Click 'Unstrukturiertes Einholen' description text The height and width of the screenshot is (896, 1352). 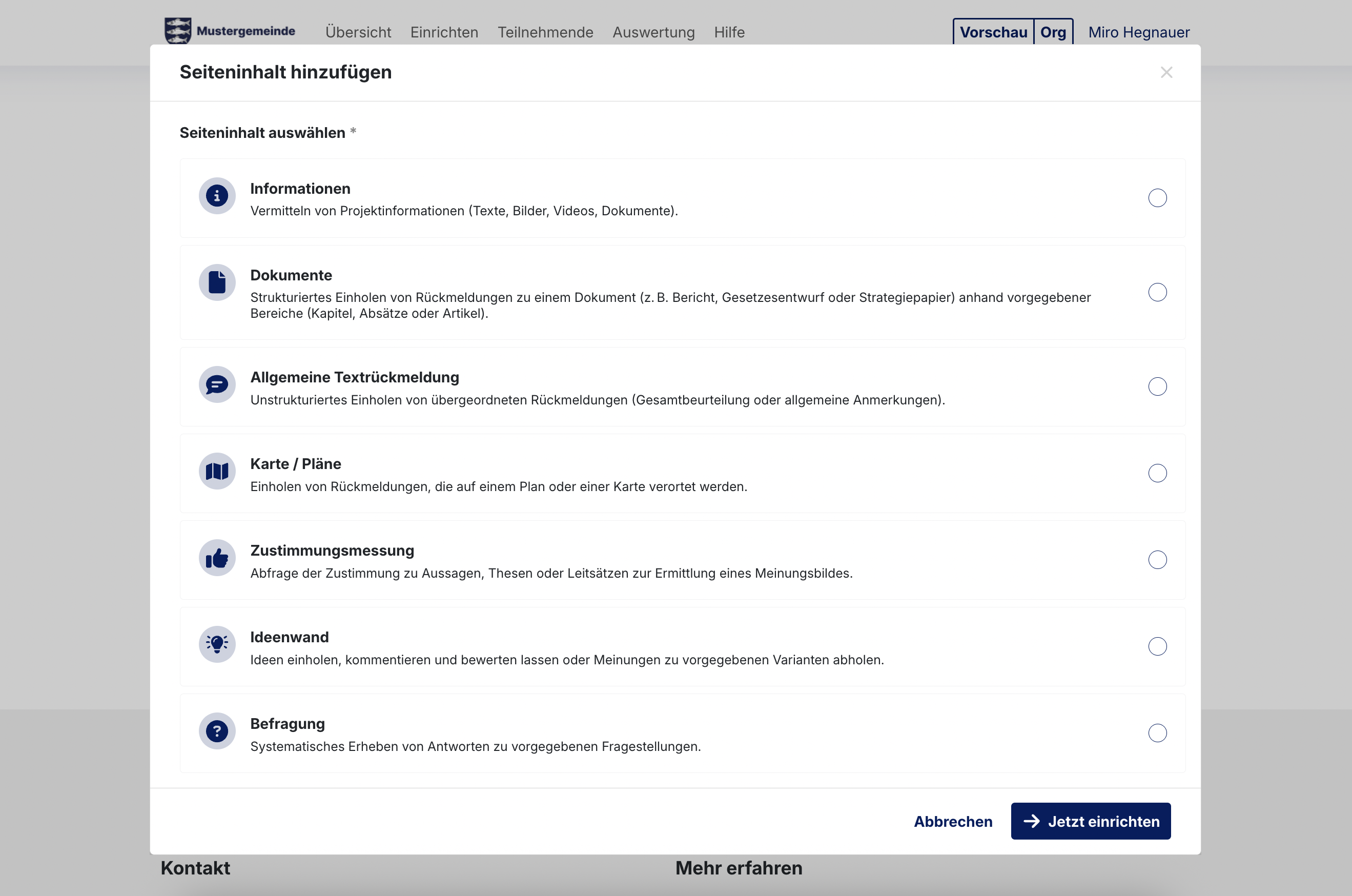pos(598,400)
